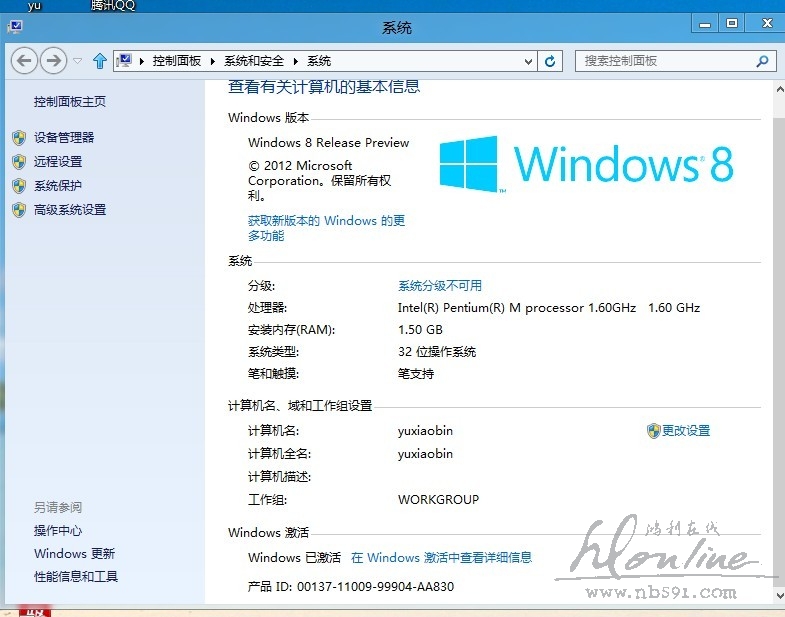The image size is (785, 617).
Task: Click the shield icon beside 高级系统设置
Action: 19,210
